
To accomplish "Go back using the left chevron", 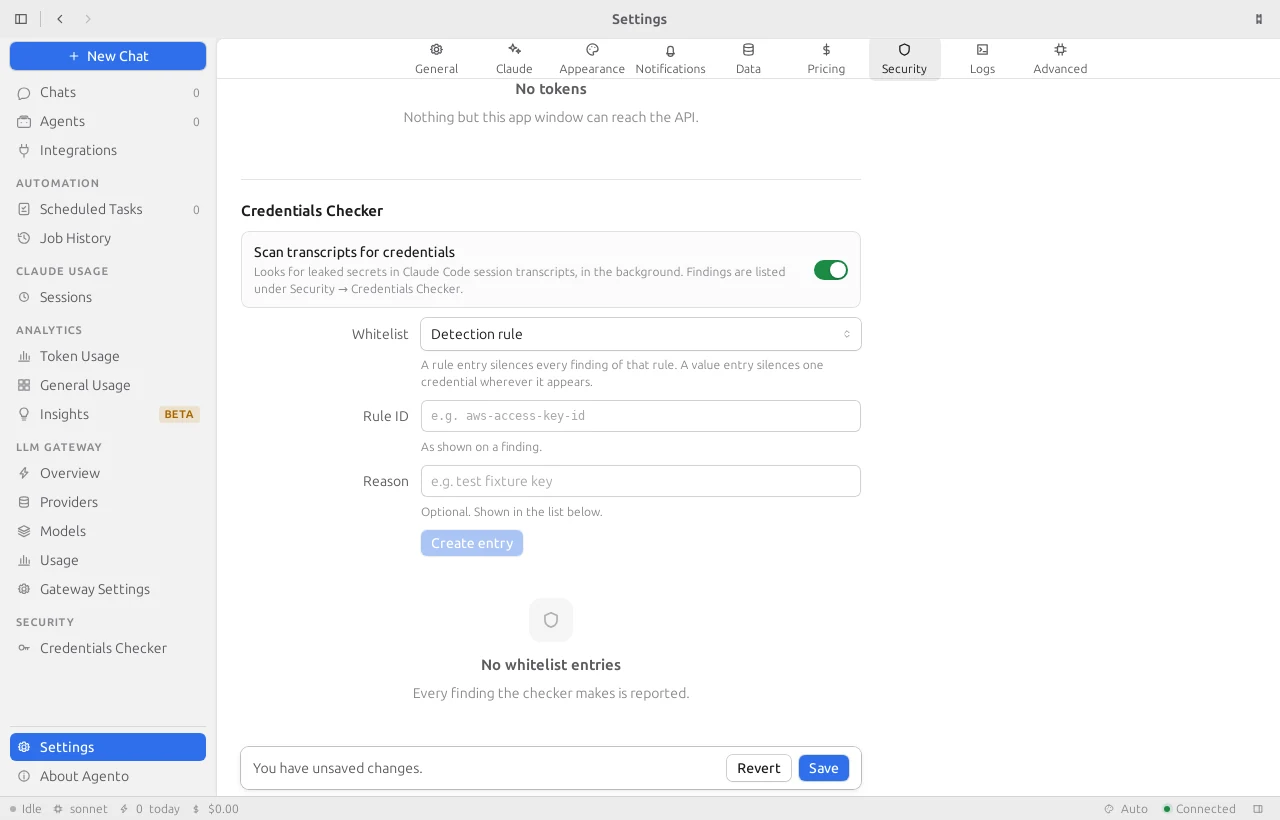I will tap(60, 19).
